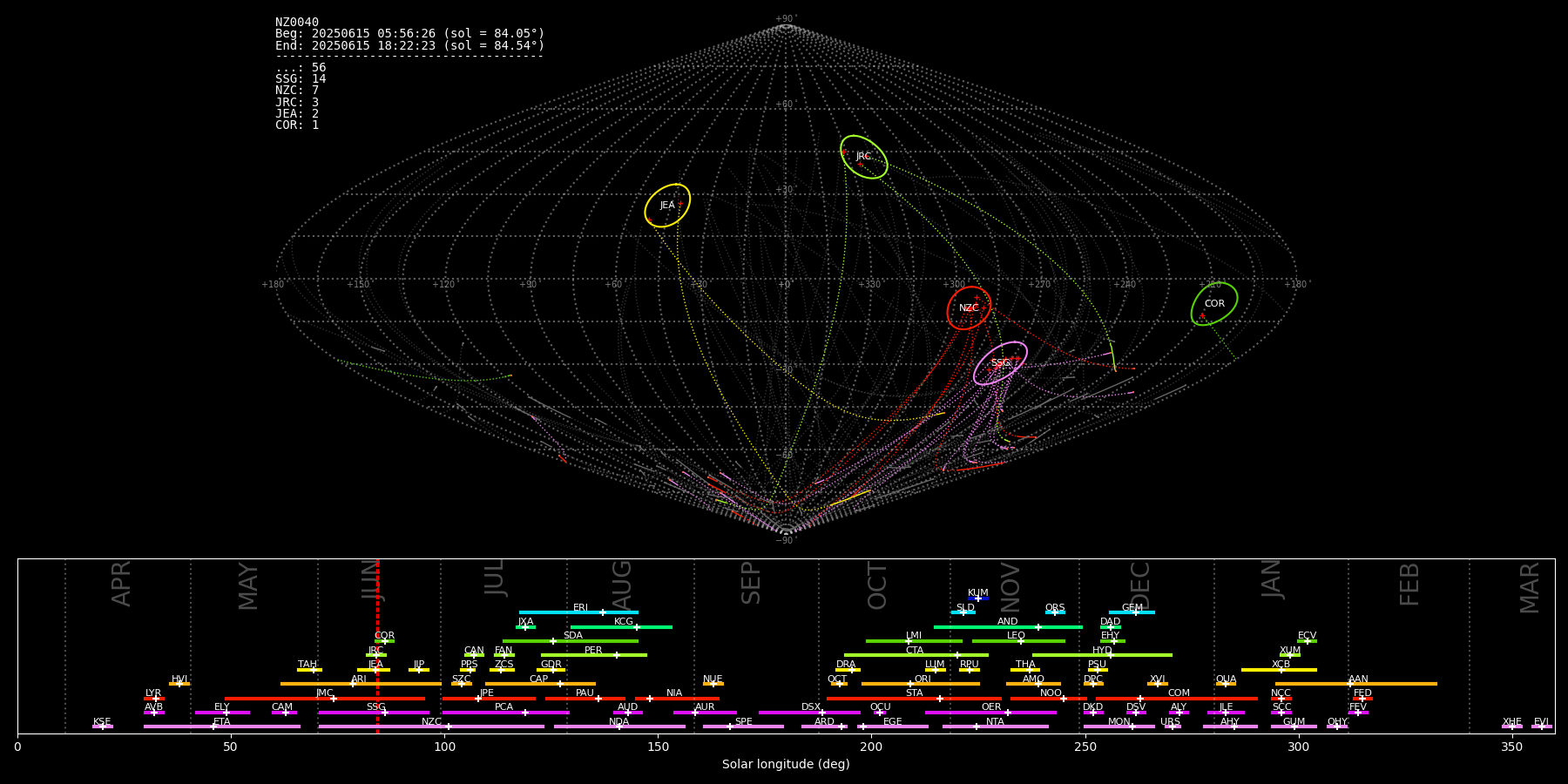This screenshot has height=784, width=1568.
Task: Select the '...: 56' sporadic count in the legend
Action: point(301,68)
